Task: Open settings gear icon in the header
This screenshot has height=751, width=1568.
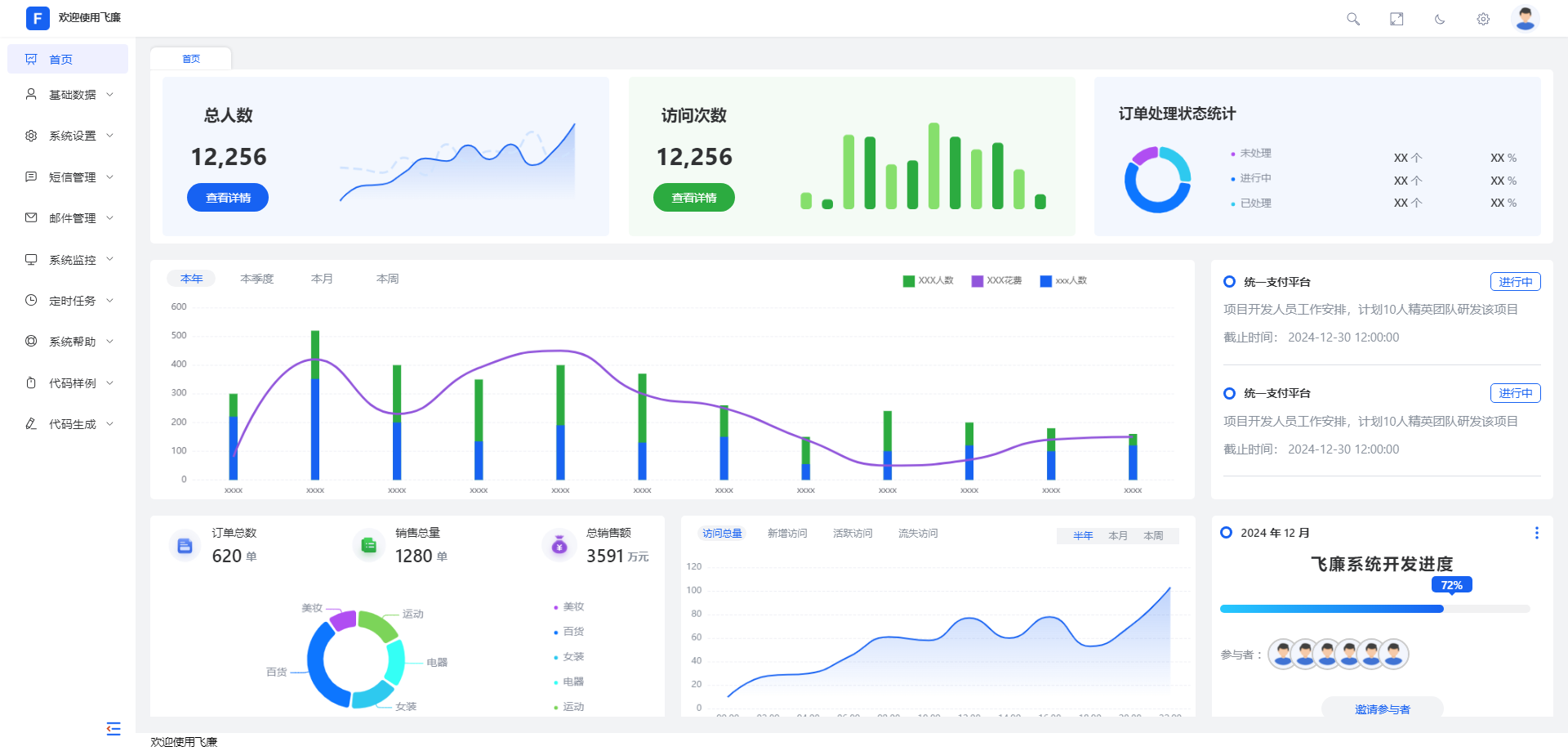Action: coord(1483,19)
